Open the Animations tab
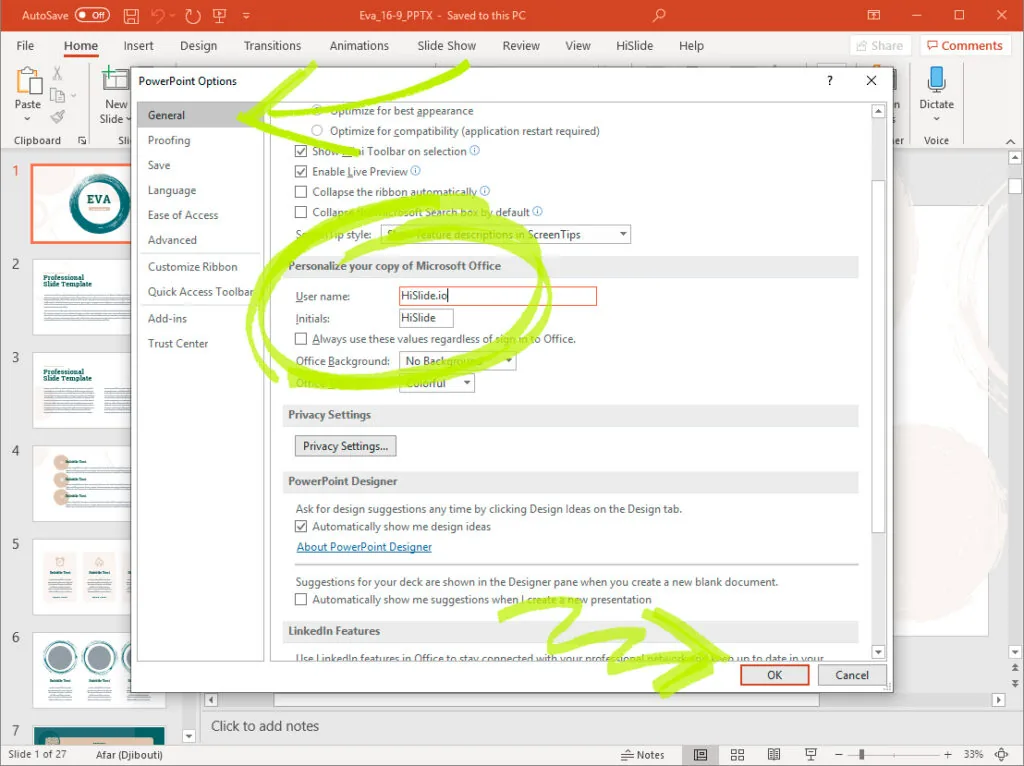Viewport: 1024px width, 766px height. (359, 46)
